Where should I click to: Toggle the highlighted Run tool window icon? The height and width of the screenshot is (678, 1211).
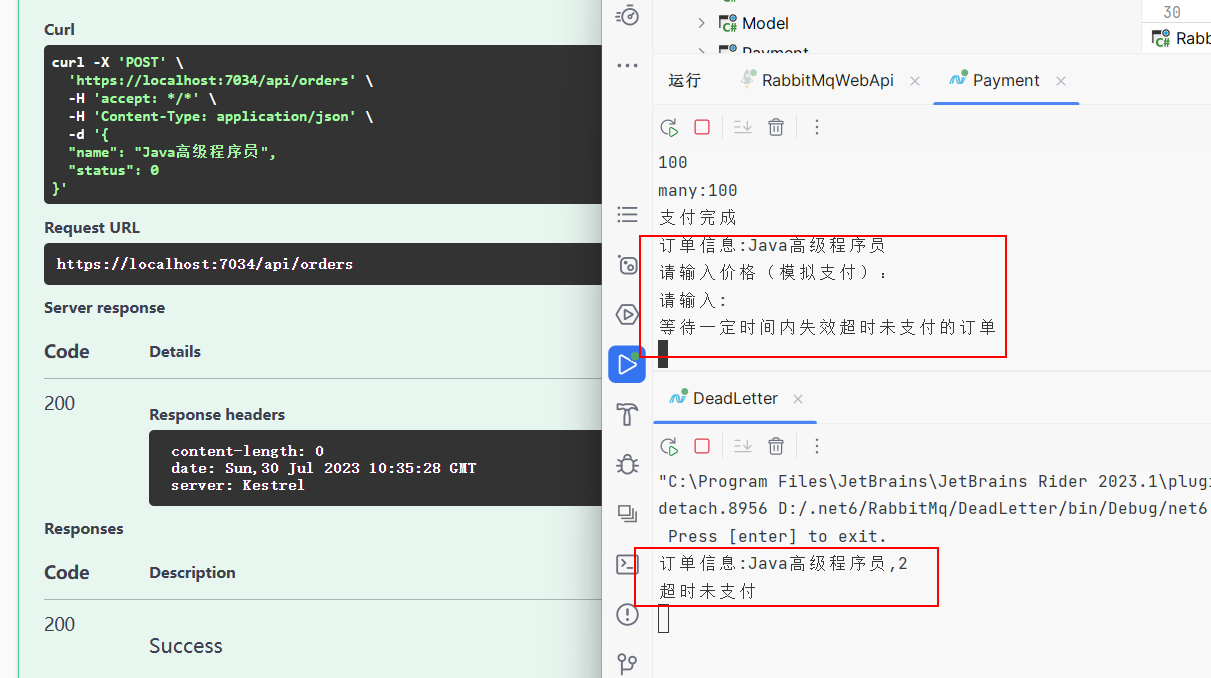[x=627, y=364]
